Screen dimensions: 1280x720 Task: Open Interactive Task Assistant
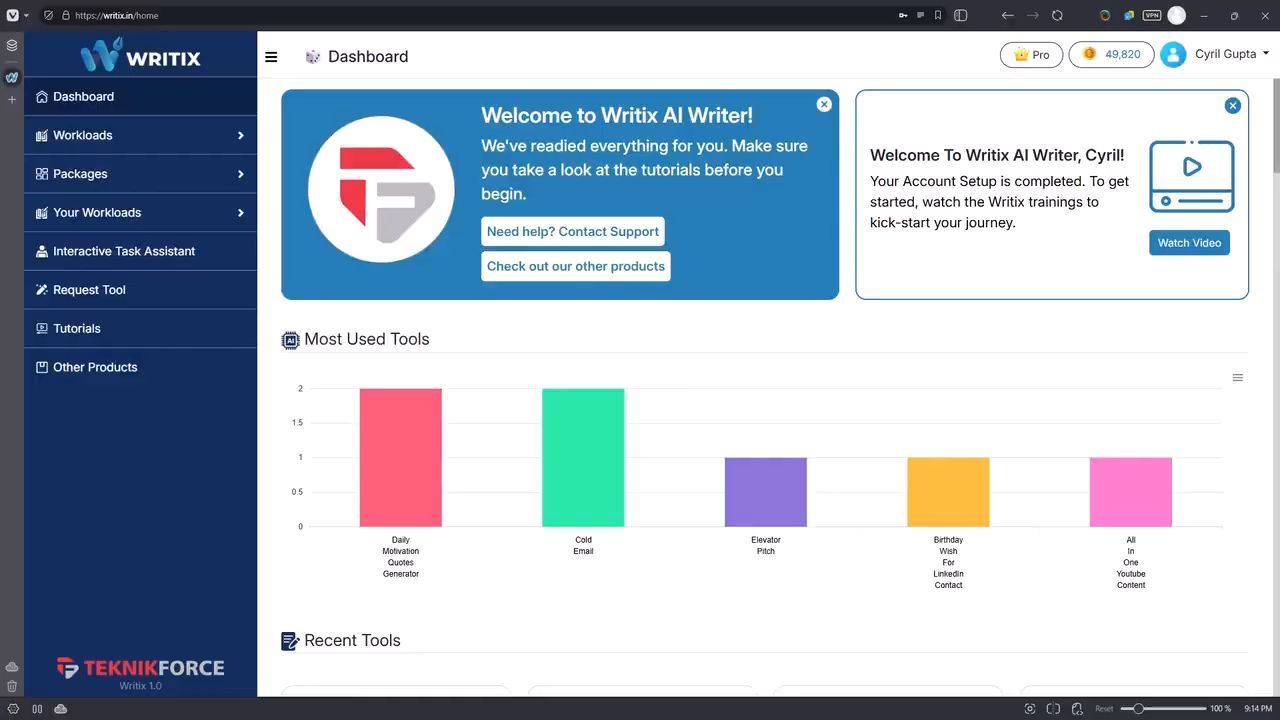[140, 251]
